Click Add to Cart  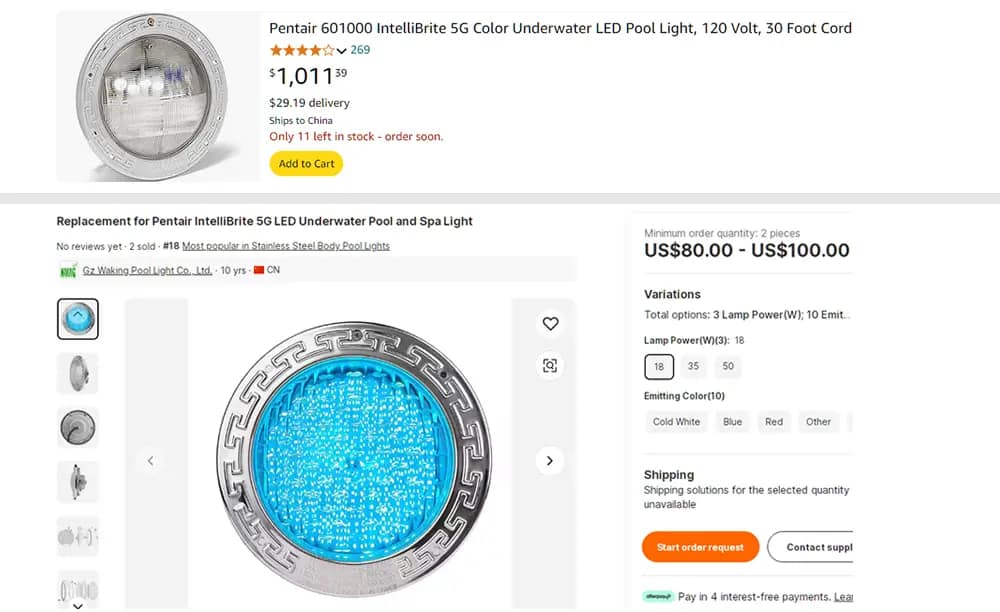point(306,163)
